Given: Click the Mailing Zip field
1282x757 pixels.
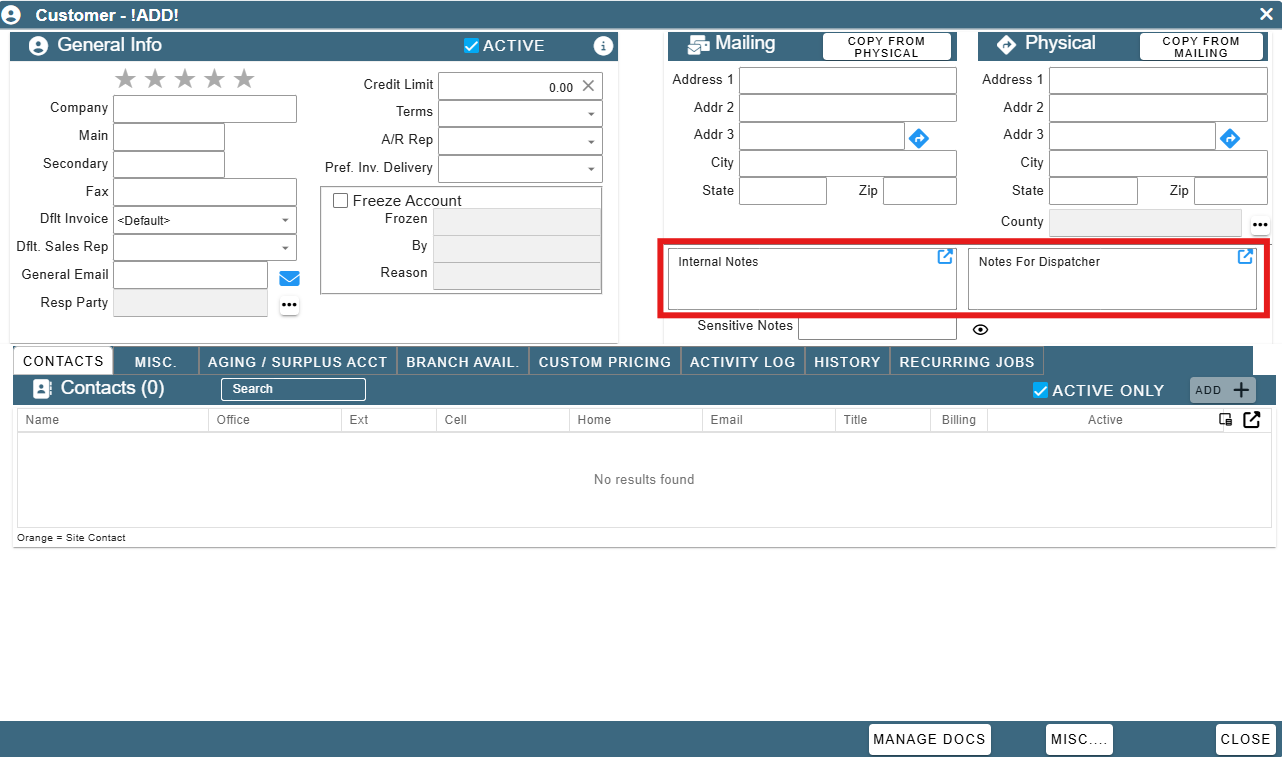Looking at the screenshot, I should tap(920, 191).
